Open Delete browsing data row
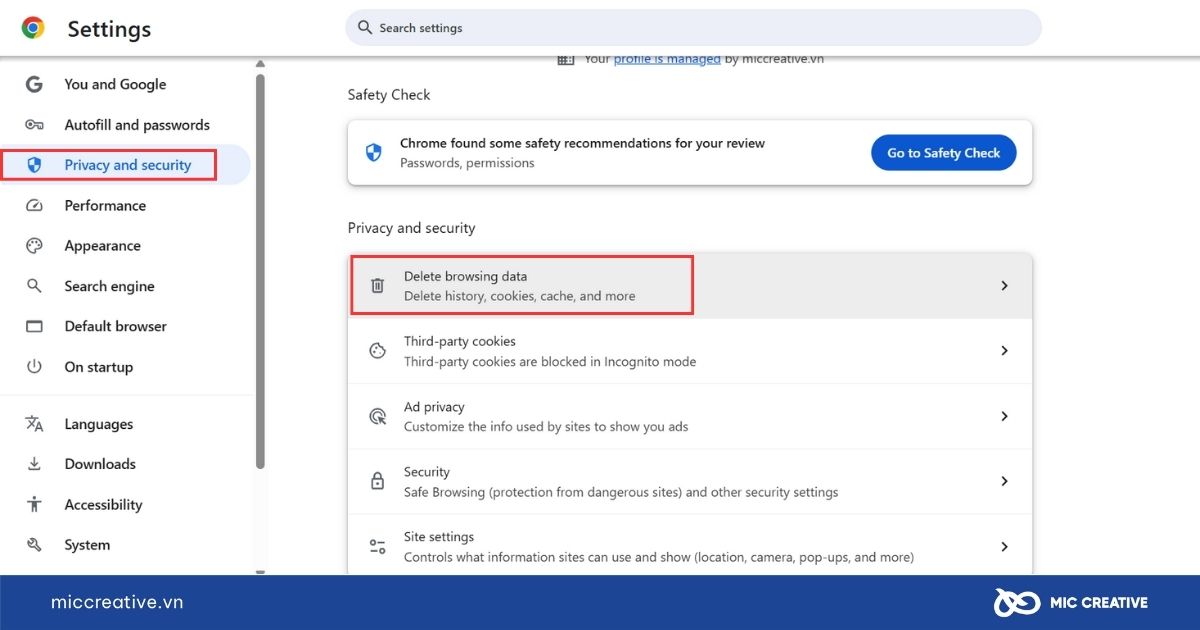The height and width of the screenshot is (630, 1200). click(x=690, y=286)
